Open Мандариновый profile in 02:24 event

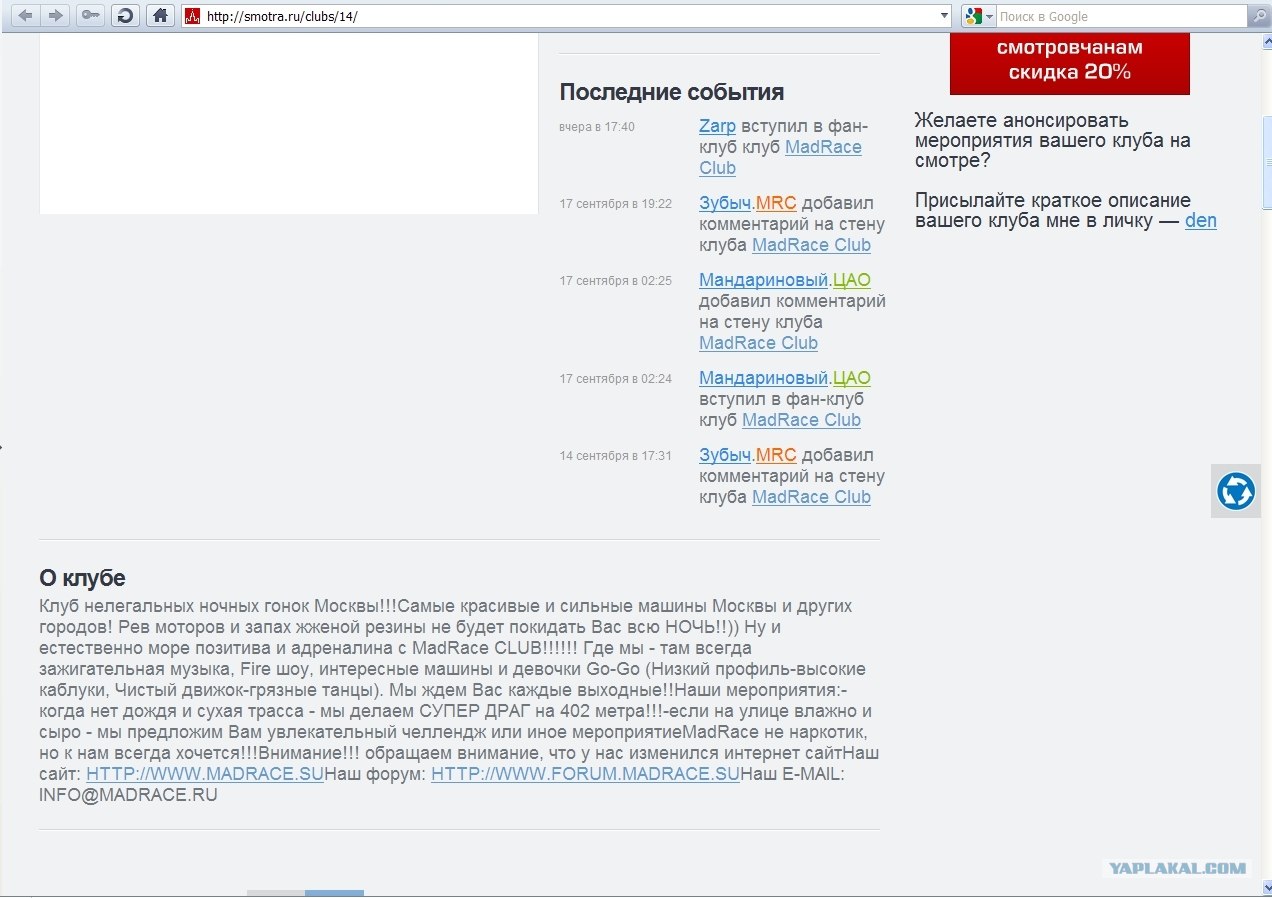pos(764,378)
